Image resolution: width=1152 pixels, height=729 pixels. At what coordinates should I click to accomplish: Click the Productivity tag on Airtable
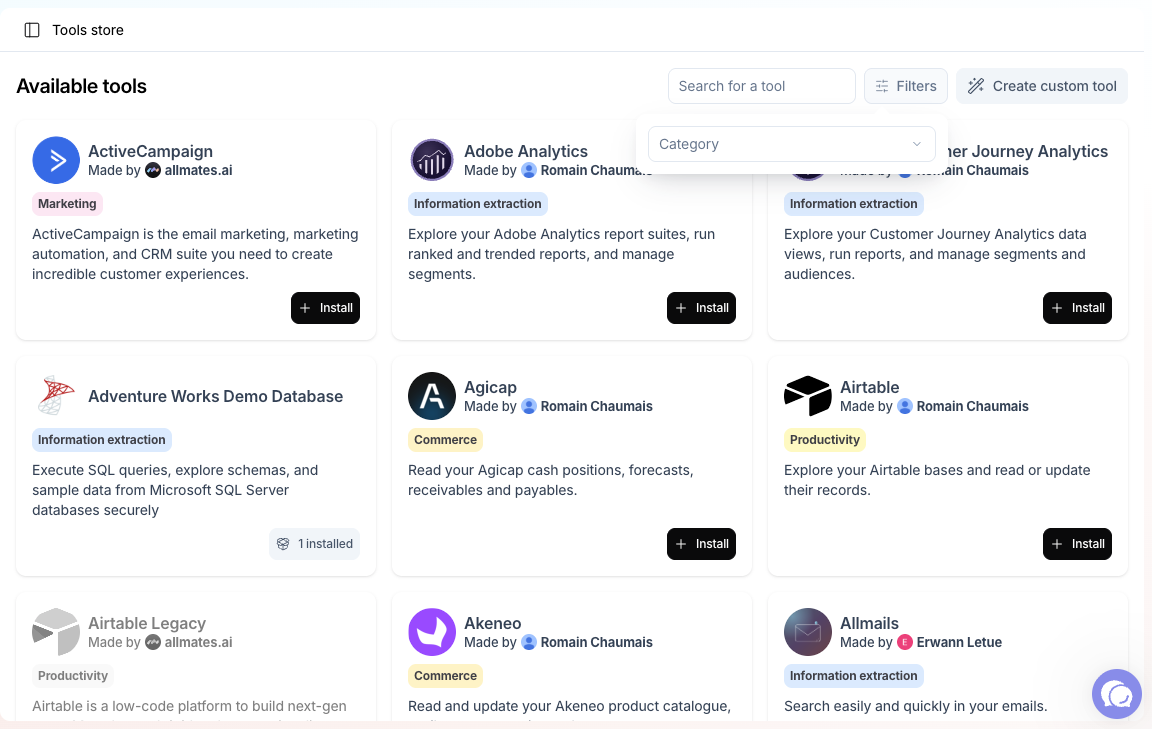coord(824,439)
